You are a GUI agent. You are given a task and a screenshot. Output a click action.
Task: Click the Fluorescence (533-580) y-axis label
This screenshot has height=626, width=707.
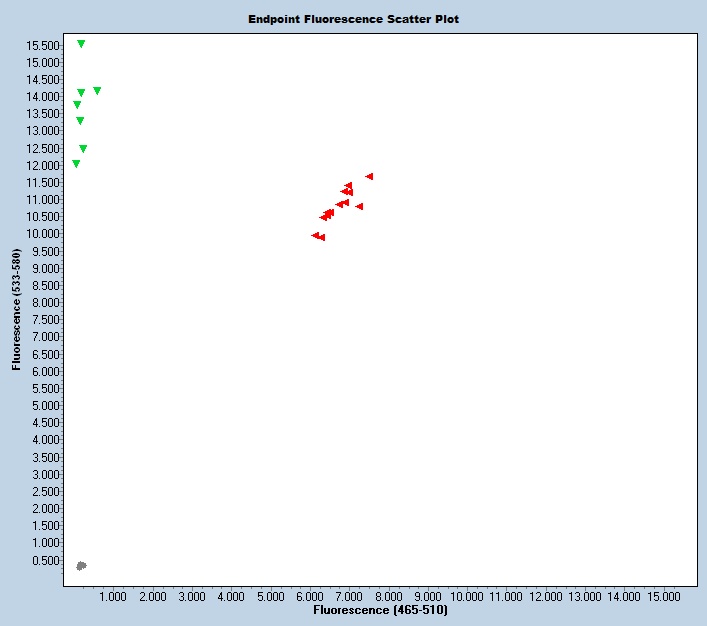tap(17, 309)
